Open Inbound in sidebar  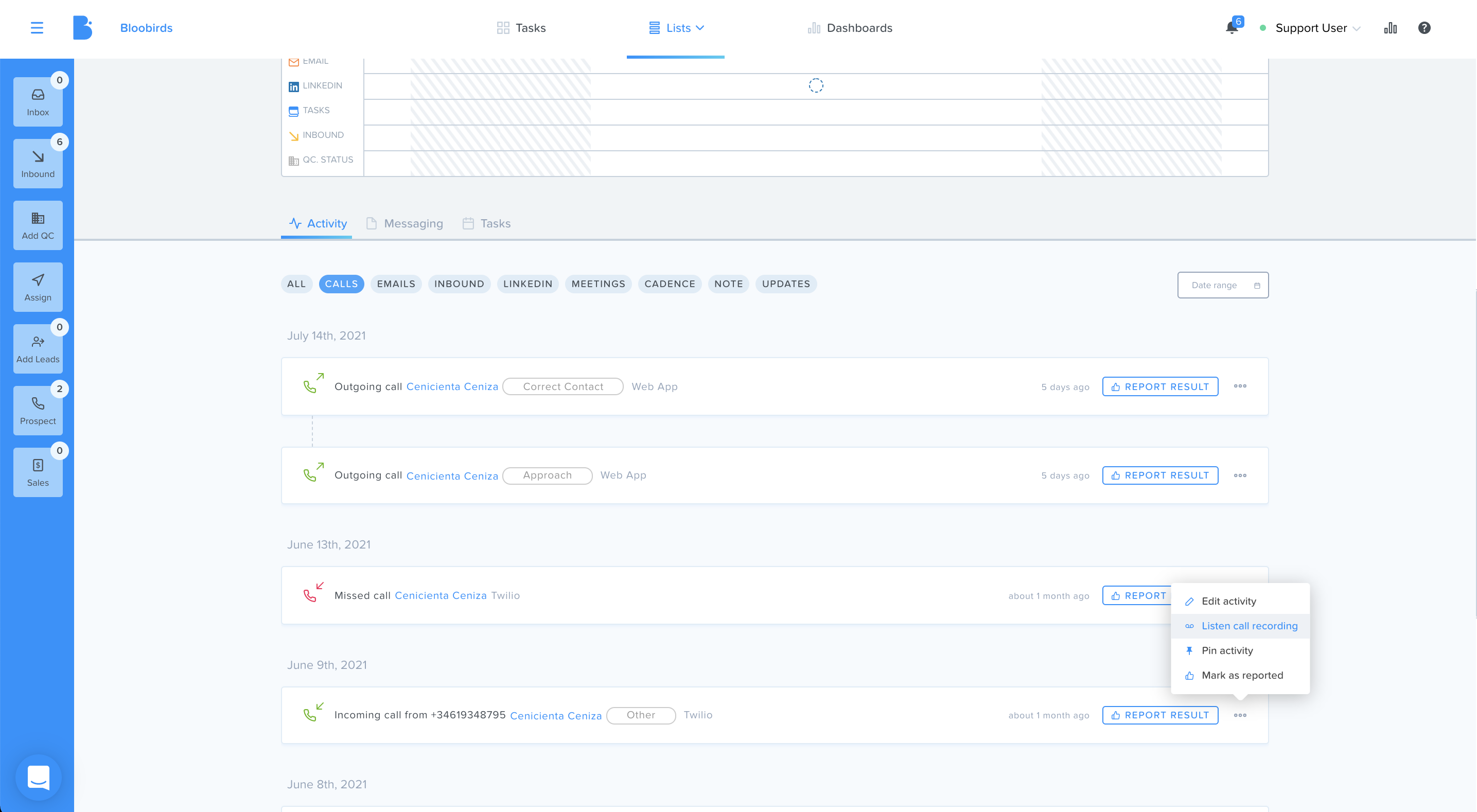tap(38, 164)
